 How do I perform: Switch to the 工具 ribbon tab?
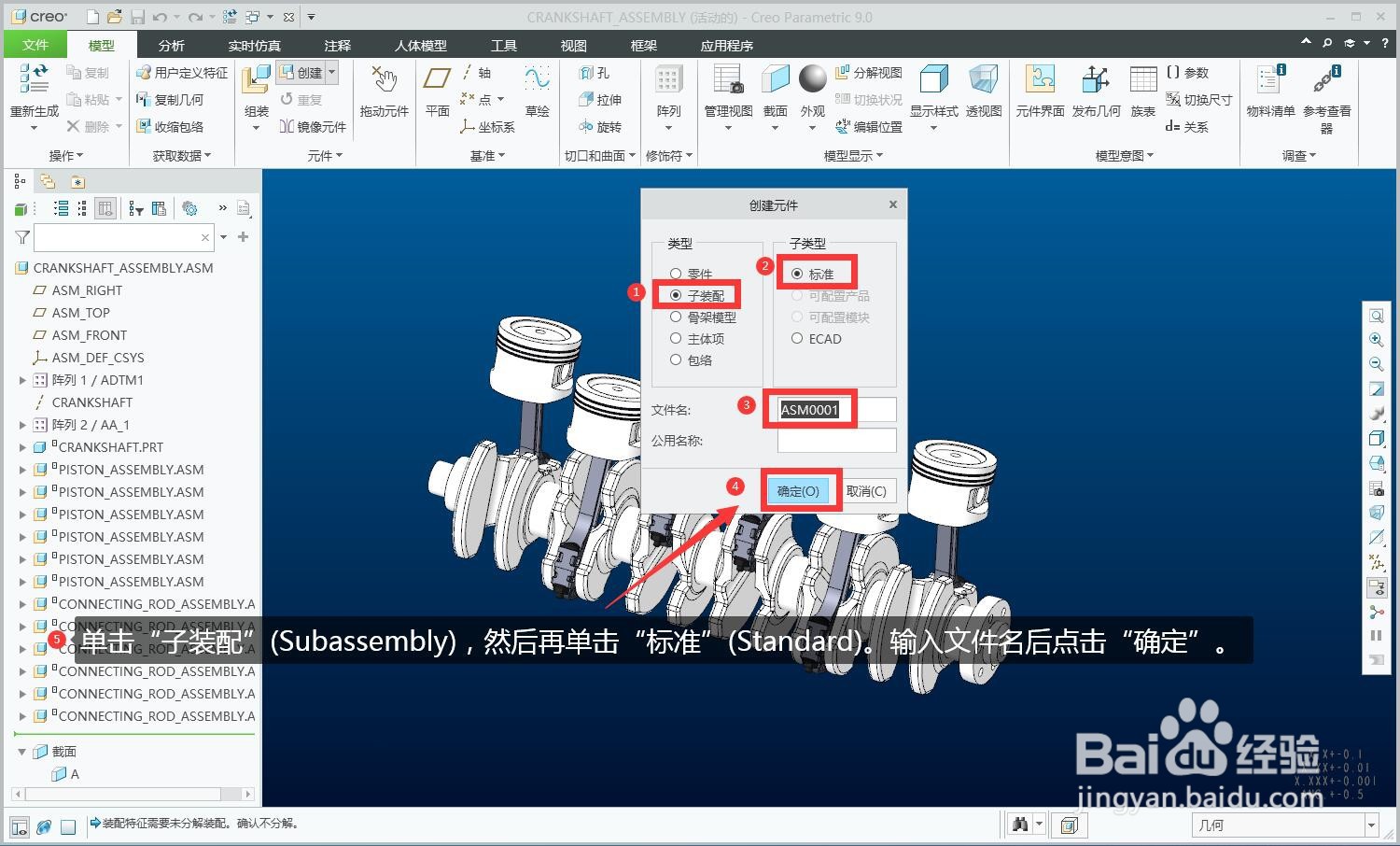(x=504, y=45)
